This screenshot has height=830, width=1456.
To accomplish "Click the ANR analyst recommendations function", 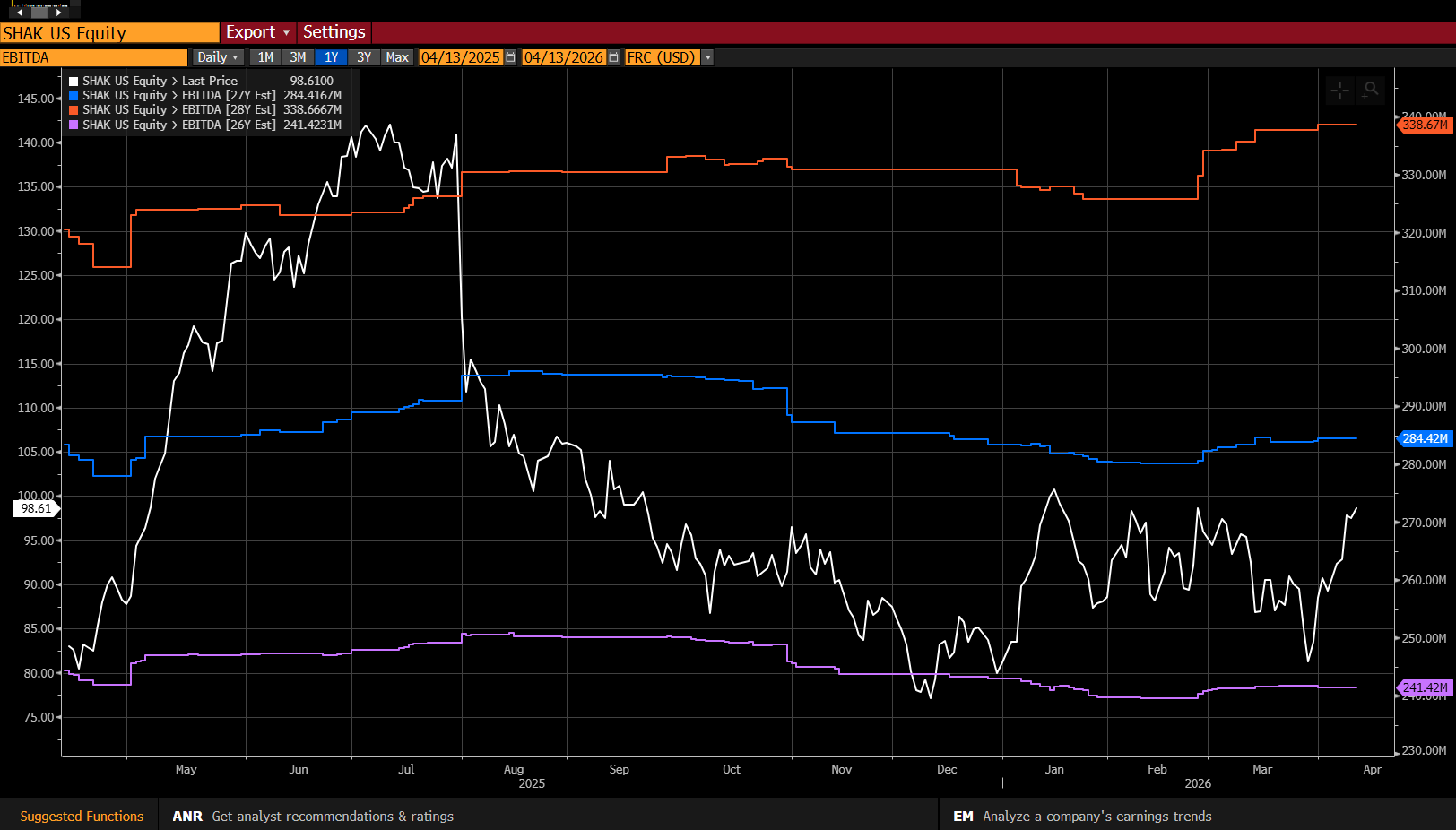I will coord(313,817).
